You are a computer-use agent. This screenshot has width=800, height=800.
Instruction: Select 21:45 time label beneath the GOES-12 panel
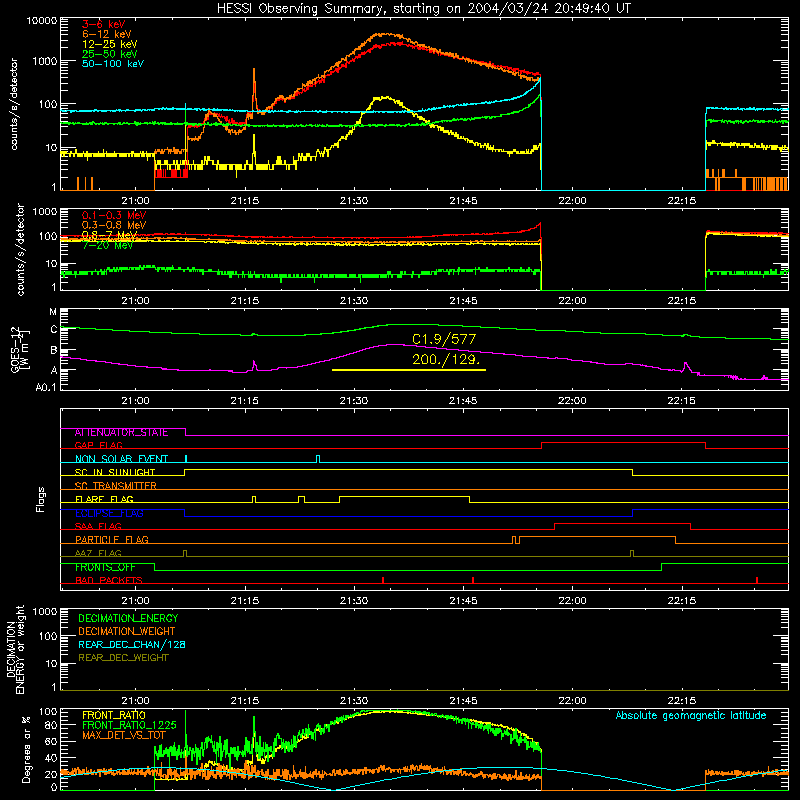[x=463, y=401]
